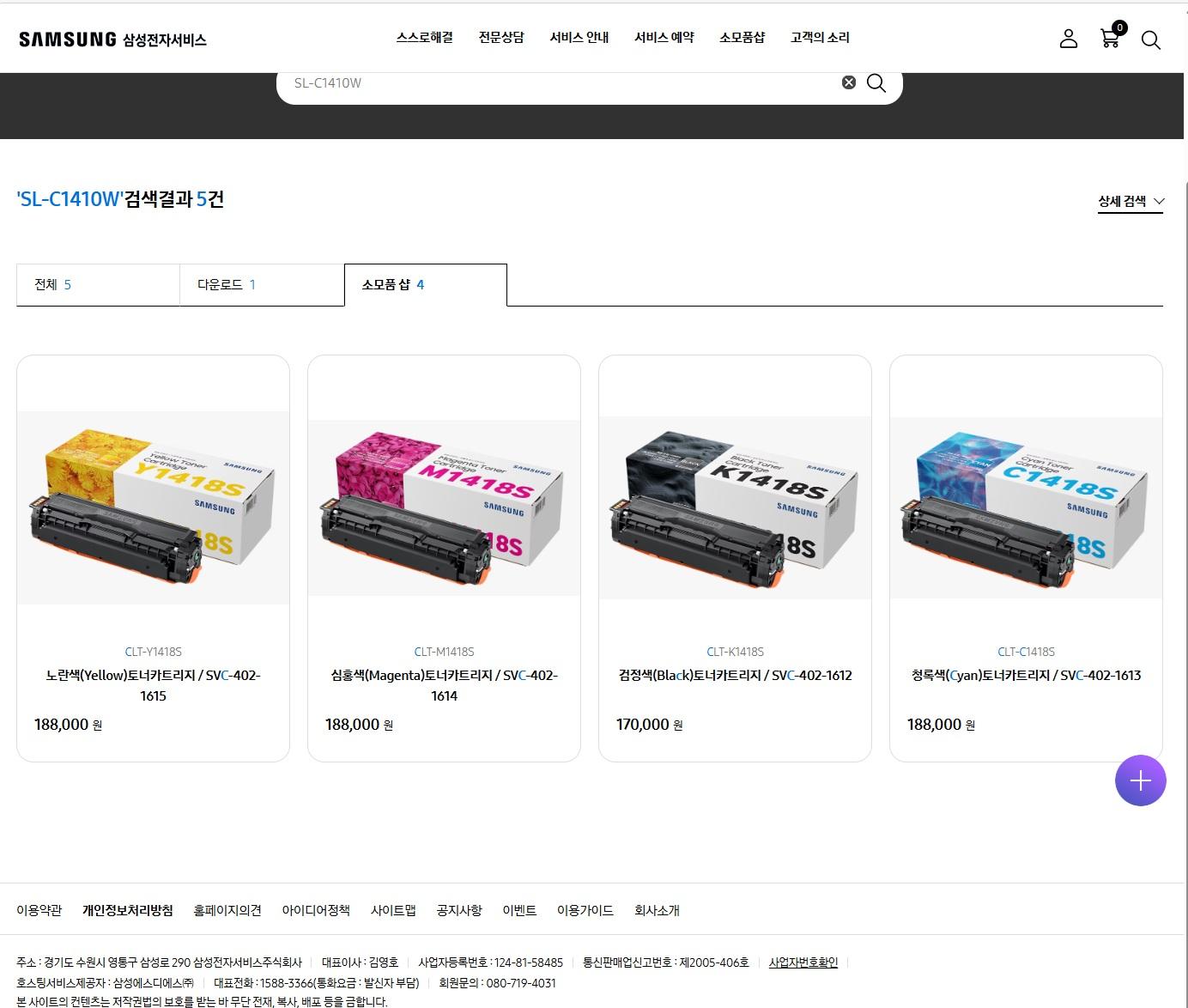Open the 이용가이드 footer link

(x=585, y=910)
